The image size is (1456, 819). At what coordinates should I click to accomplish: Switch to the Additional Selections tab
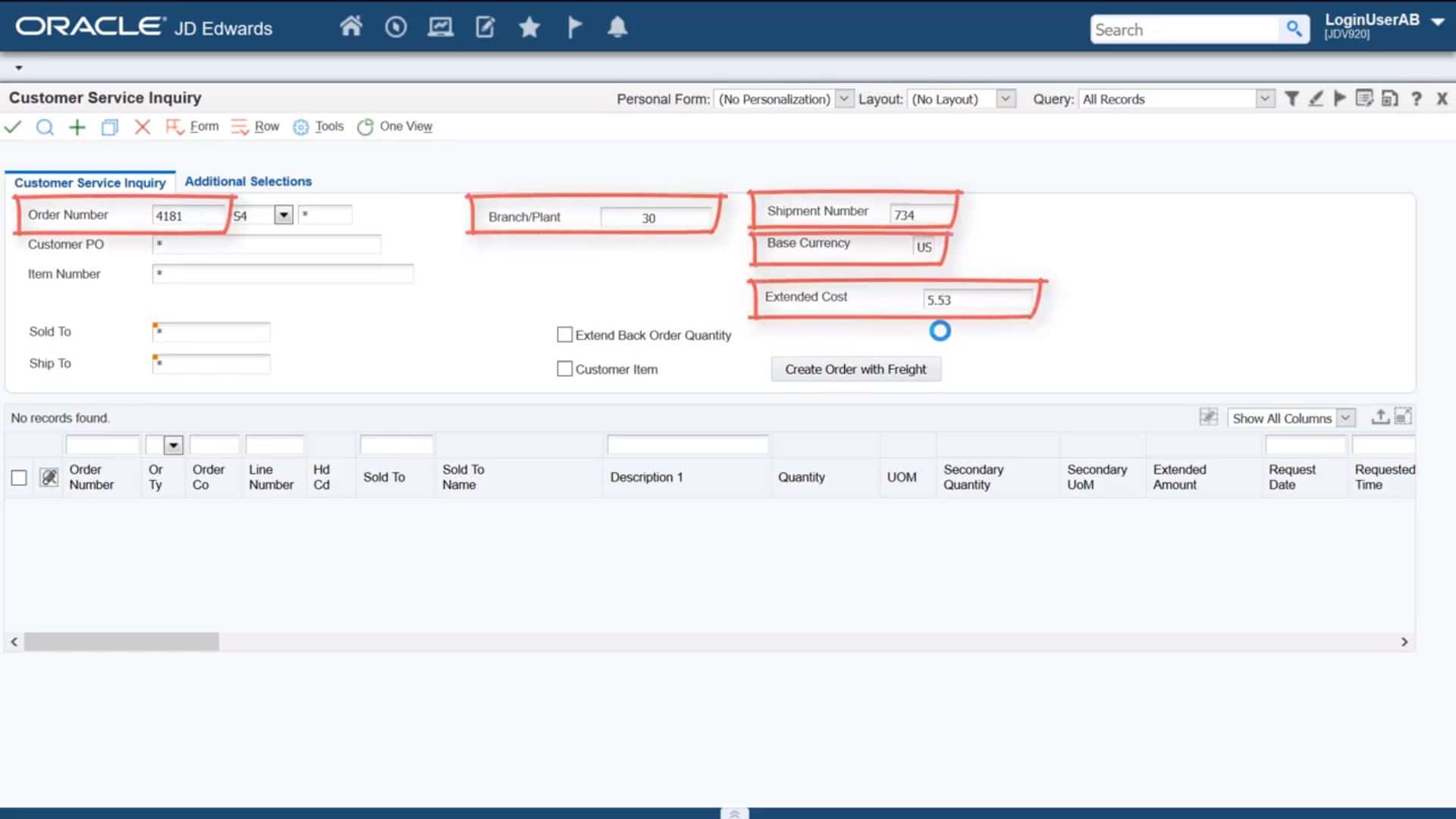point(247,181)
